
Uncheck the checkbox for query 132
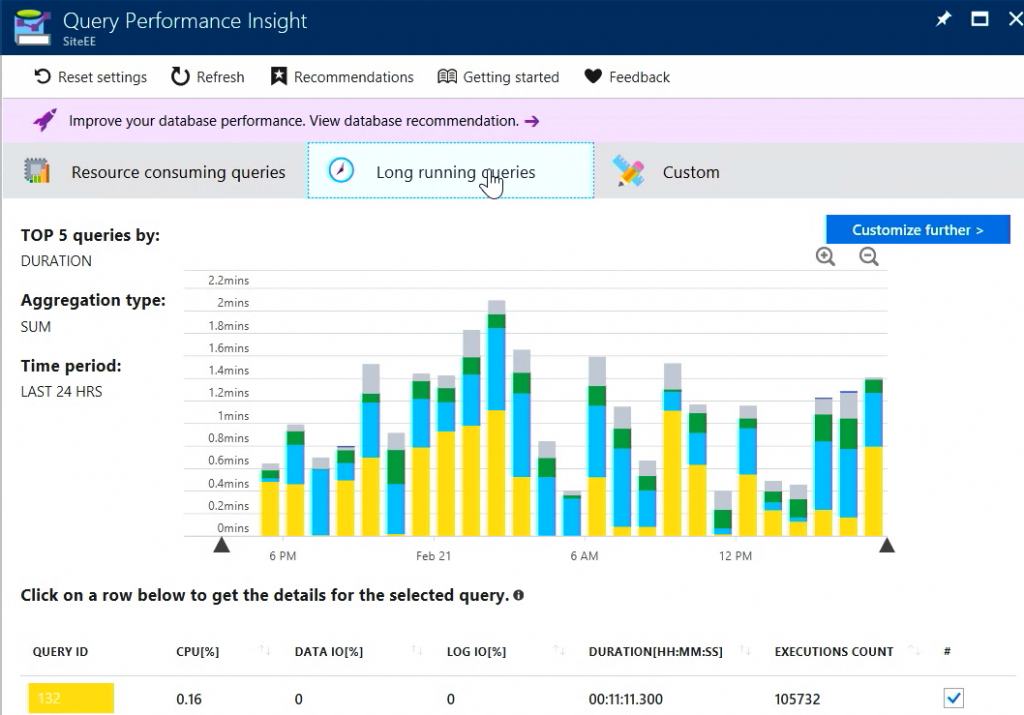952,698
